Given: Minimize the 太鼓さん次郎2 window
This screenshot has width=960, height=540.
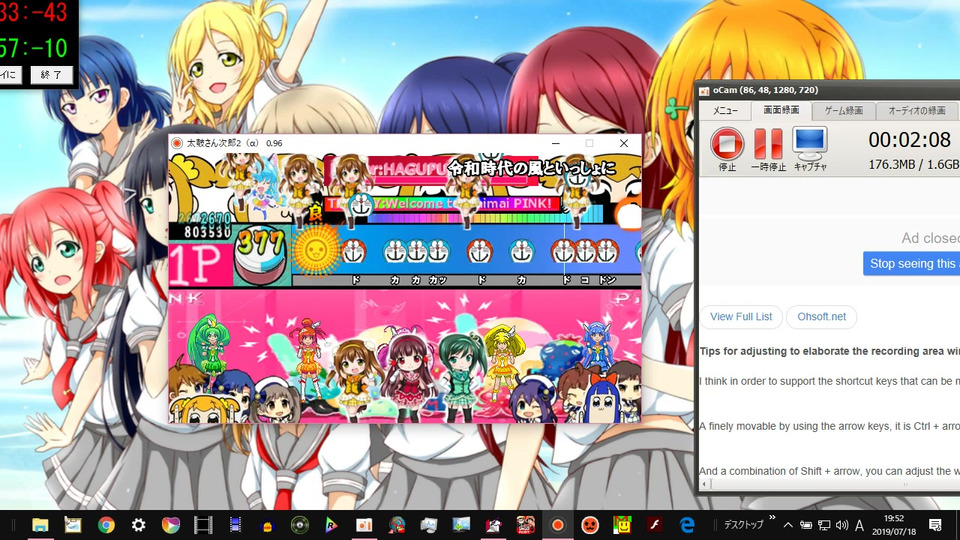Looking at the screenshot, I should (555, 143).
